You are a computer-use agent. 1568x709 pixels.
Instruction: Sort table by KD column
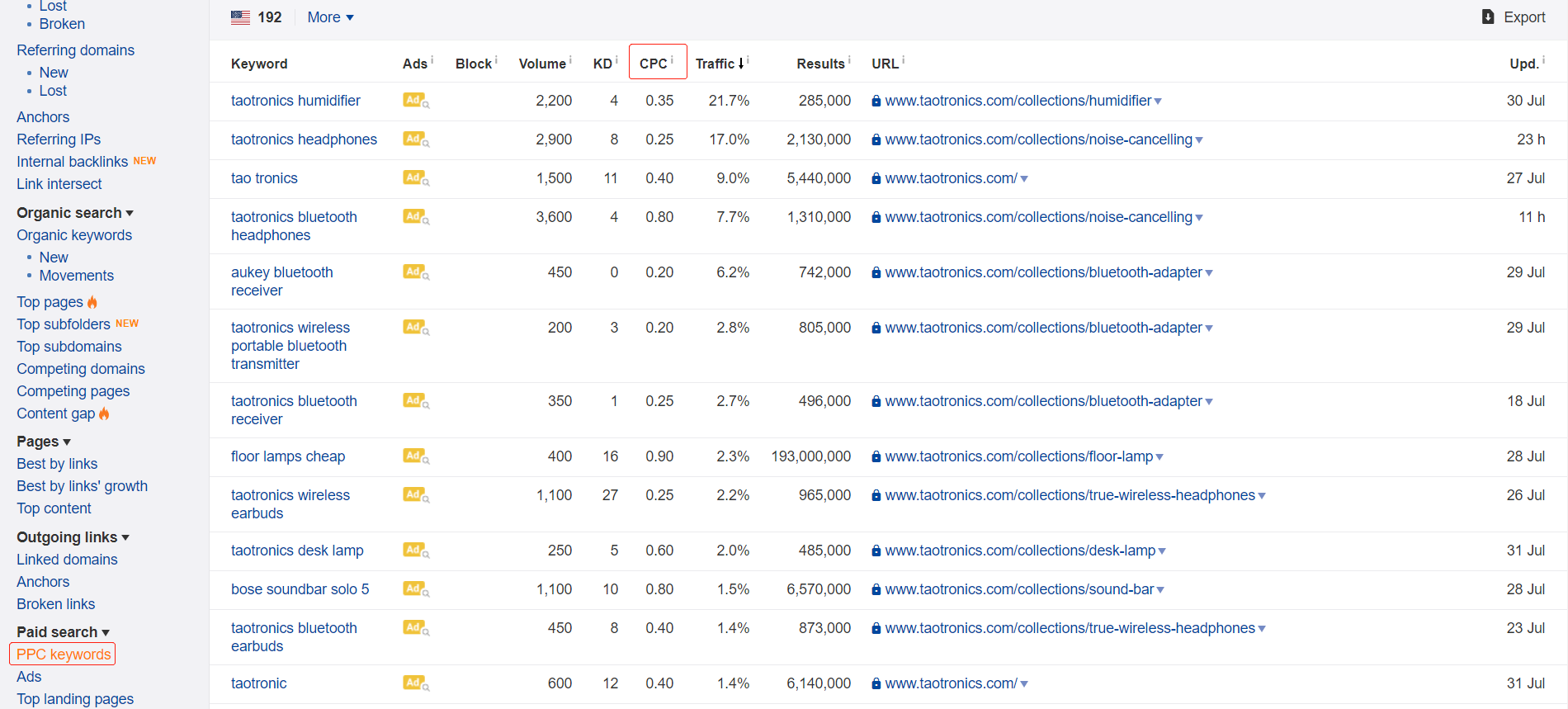(602, 64)
